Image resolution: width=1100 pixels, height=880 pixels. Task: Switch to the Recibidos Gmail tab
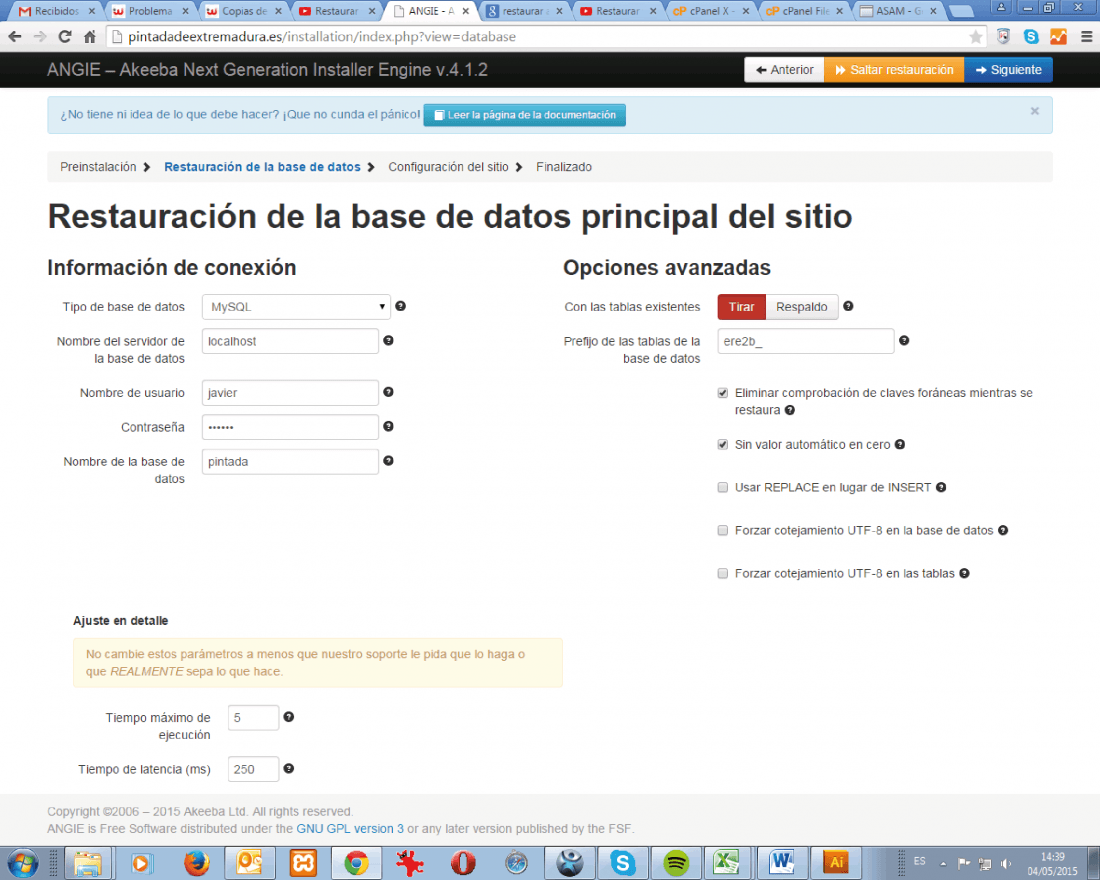point(56,11)
